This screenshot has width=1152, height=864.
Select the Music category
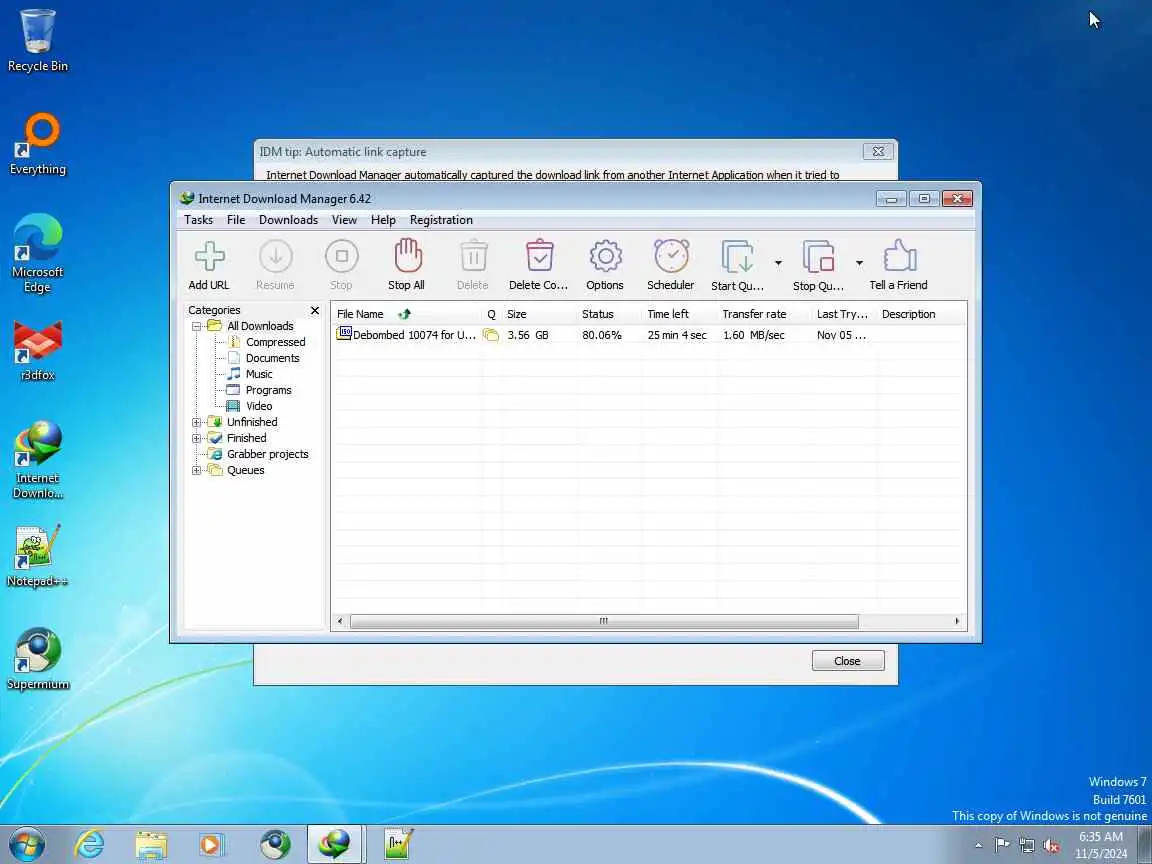[259, 374]
